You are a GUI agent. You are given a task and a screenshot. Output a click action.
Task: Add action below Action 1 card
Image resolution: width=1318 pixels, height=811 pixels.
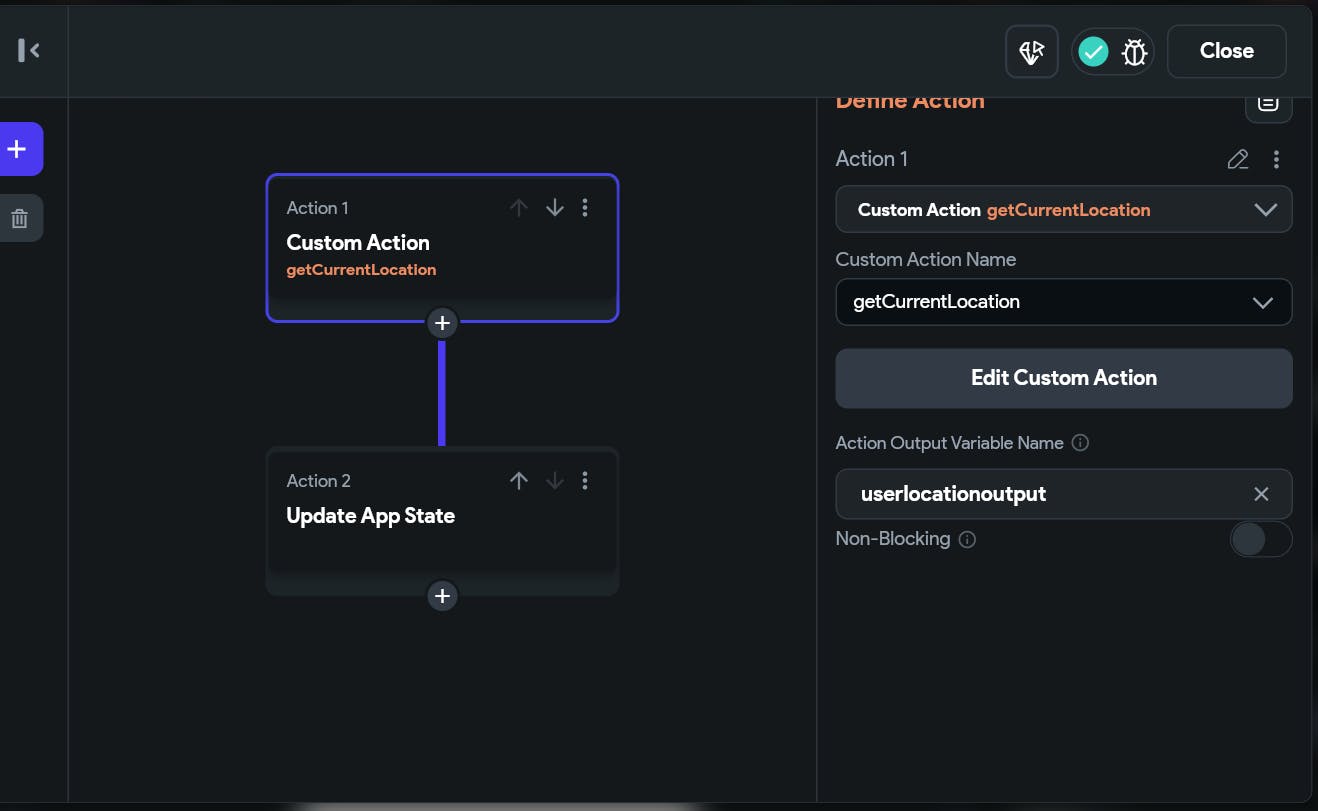tap(442, 323)
